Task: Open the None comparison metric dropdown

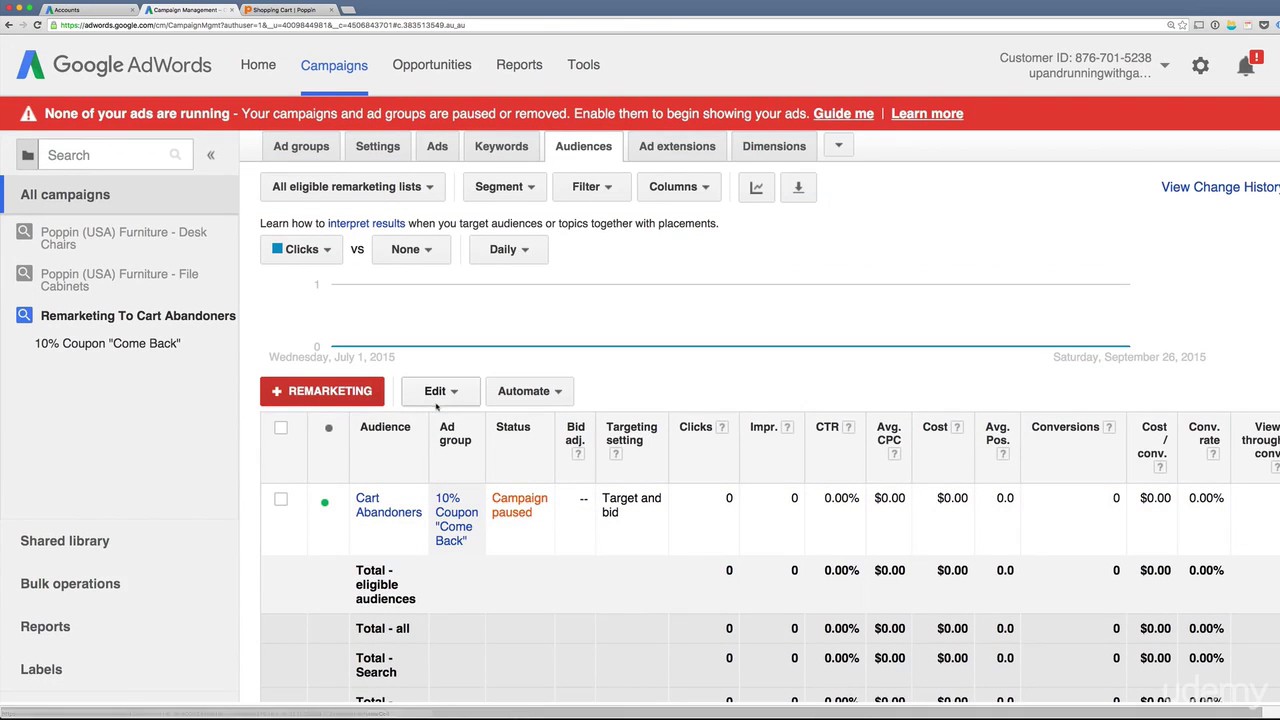Action: pos(411,250)
